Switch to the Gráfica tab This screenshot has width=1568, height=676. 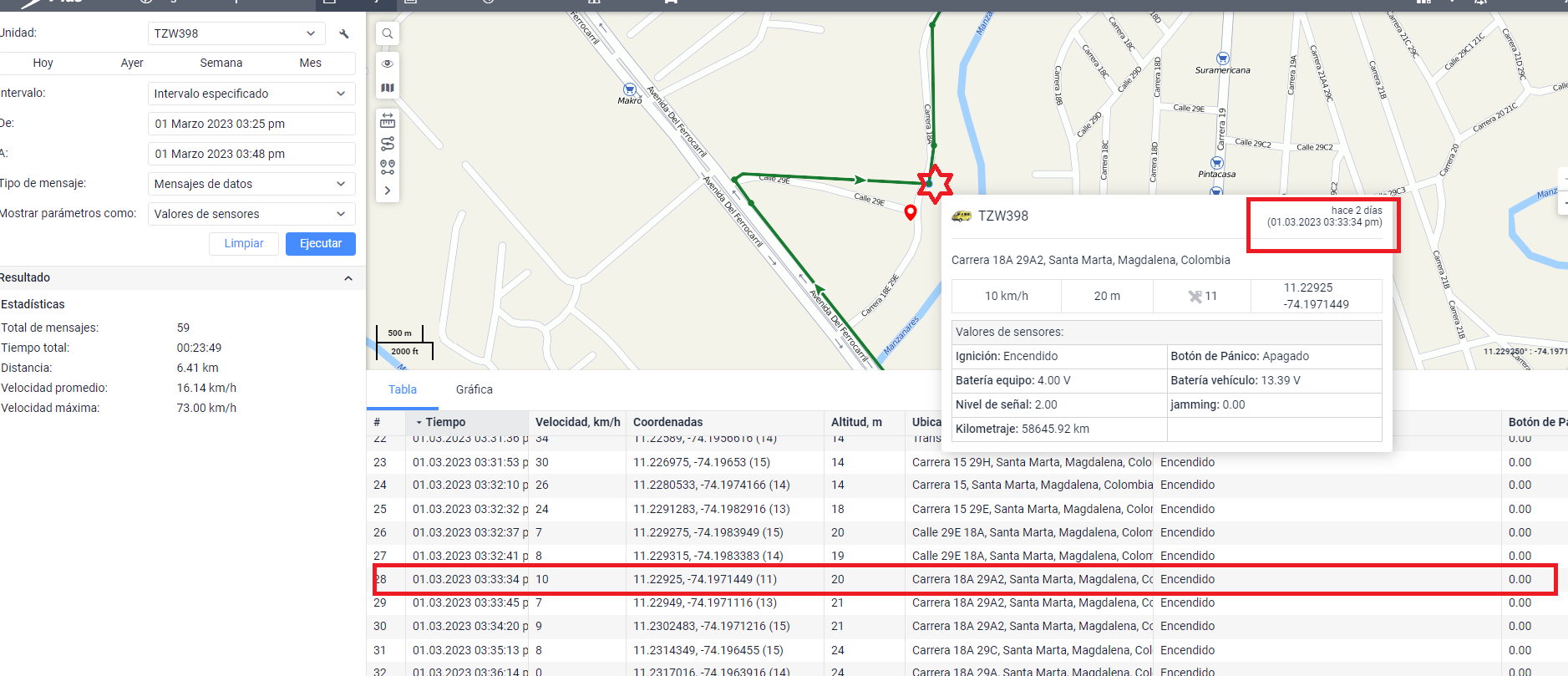point(474,389)
